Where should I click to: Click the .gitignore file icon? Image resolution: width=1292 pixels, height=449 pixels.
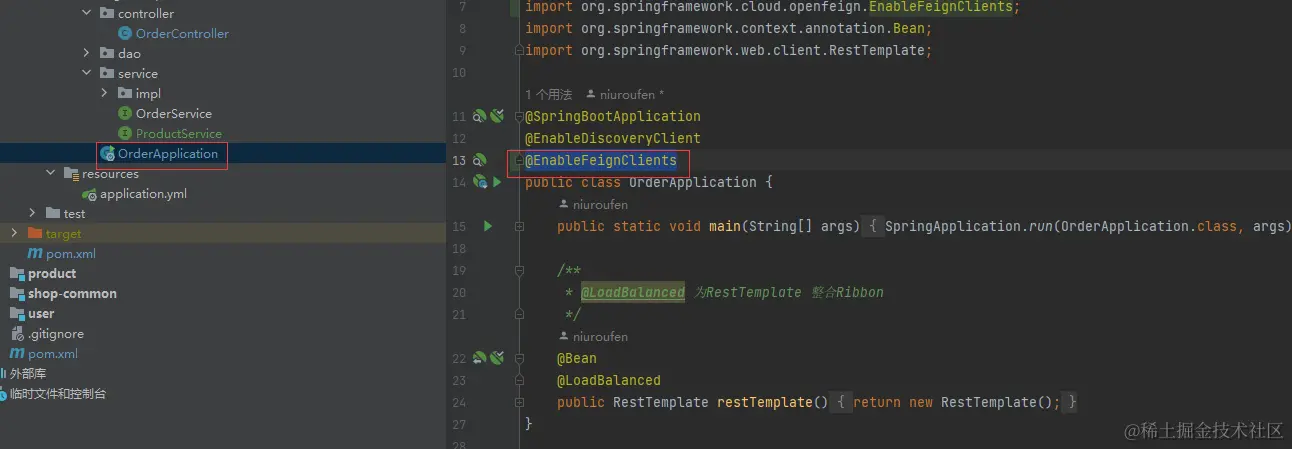17,334
